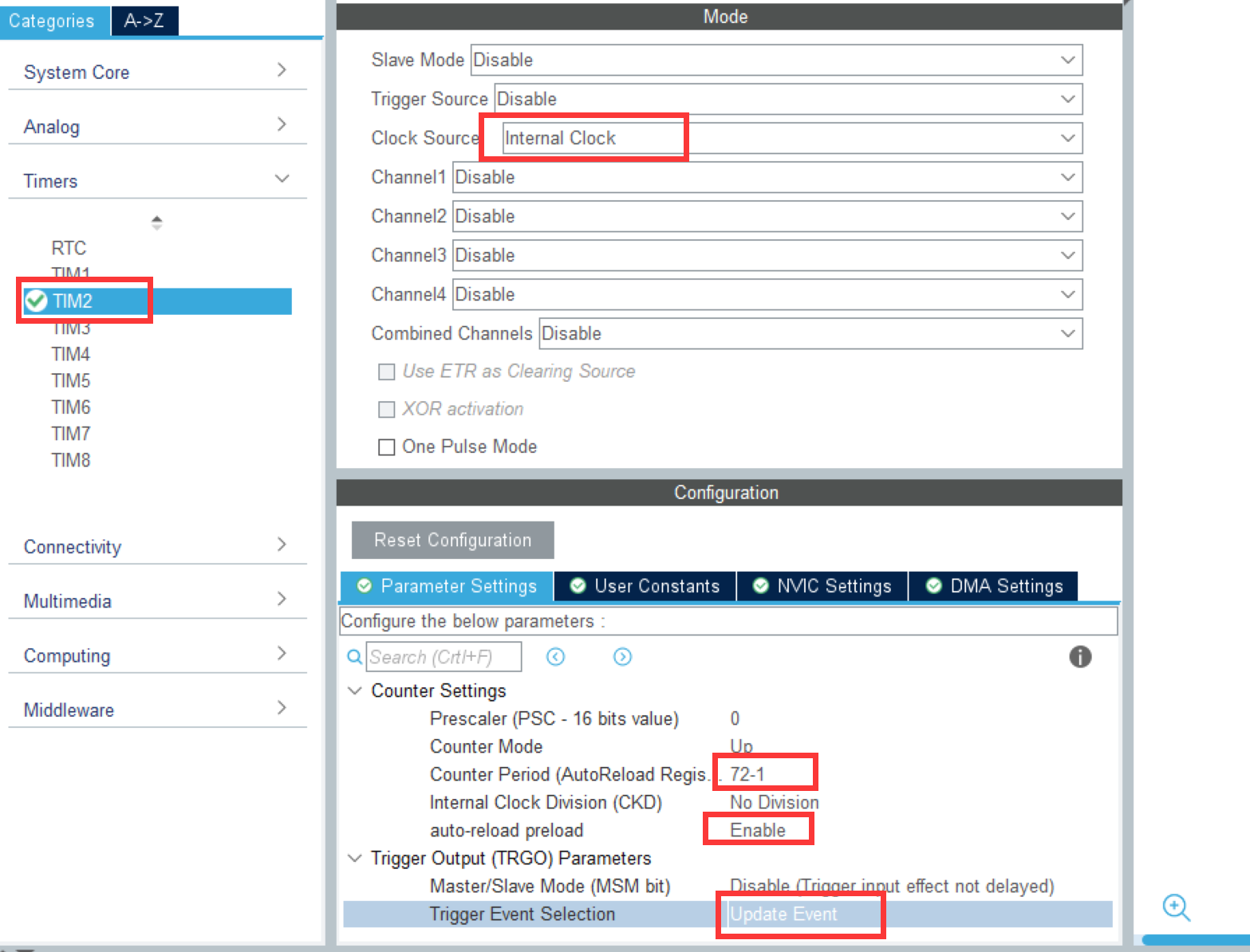Click the previous-result circular arrow icon

point(556,656)
